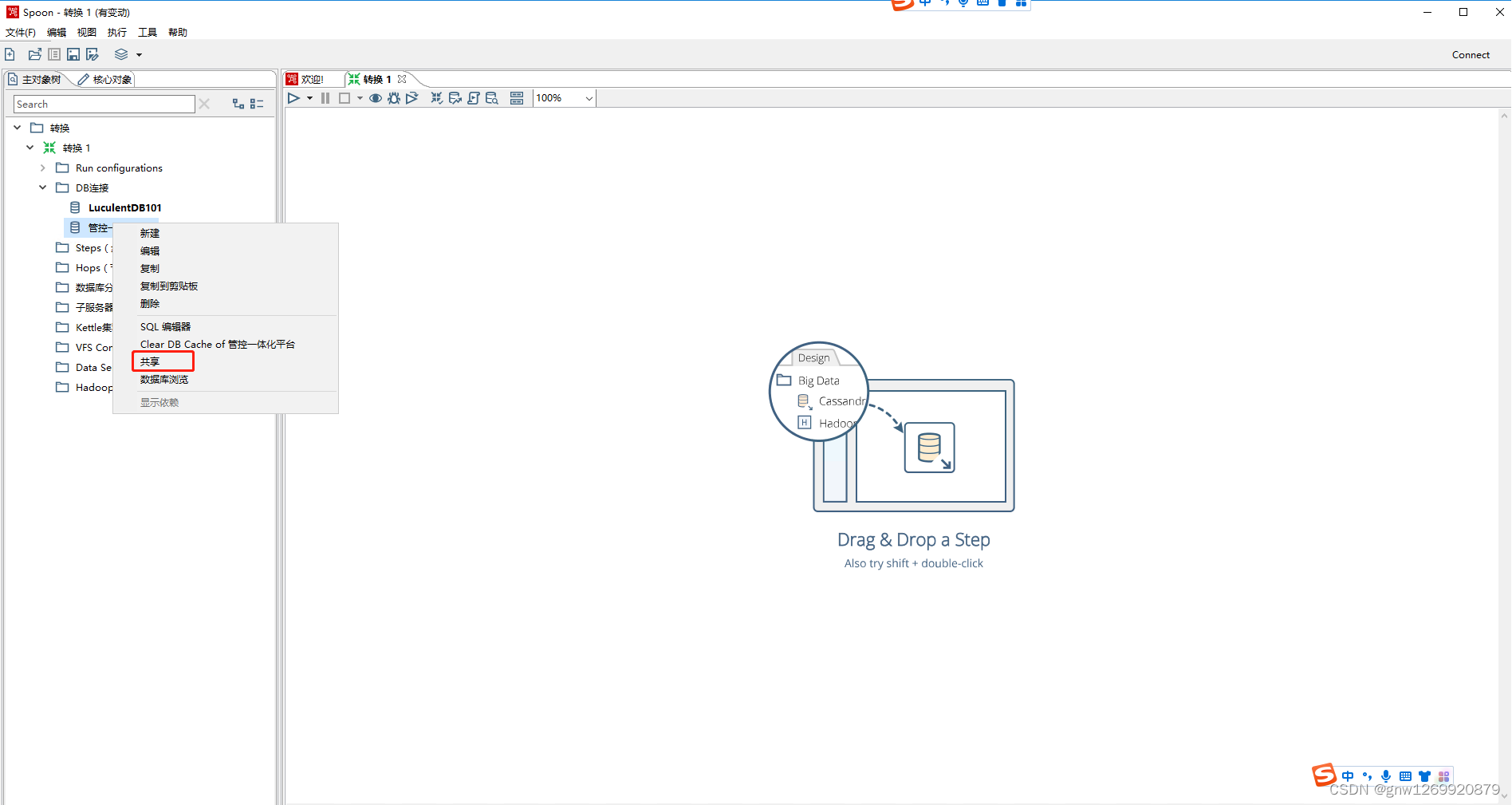Screen dimensions: 1512x805
Task: Toggle Chinese/English on the Sogou input bar
Action: [1348, 775]
